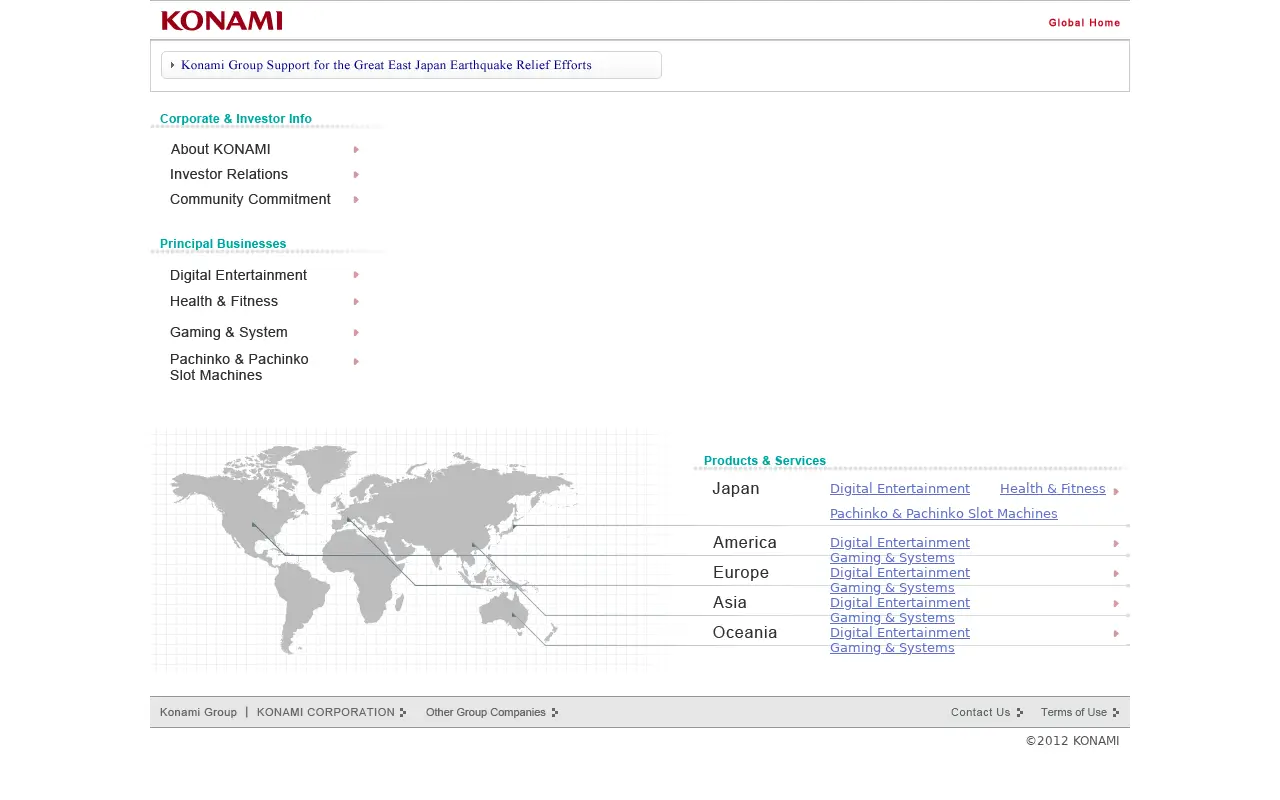This screenshot has width=1280, height=800.
Task: Click Europe's Gaming & Systems link
Action: pyautogui.click(x=892, y=588)
